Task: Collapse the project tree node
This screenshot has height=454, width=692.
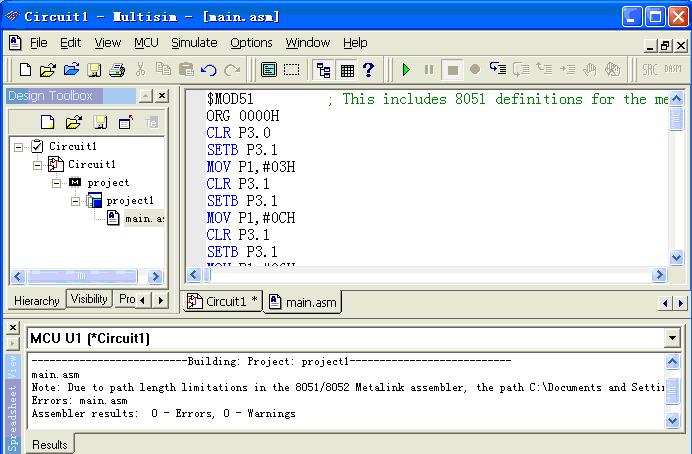Action: 57,183
